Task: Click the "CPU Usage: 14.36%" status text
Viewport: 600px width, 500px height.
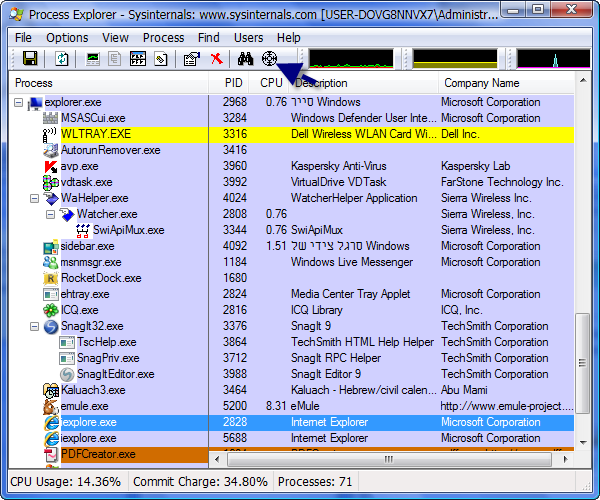Action: [65, 482]
